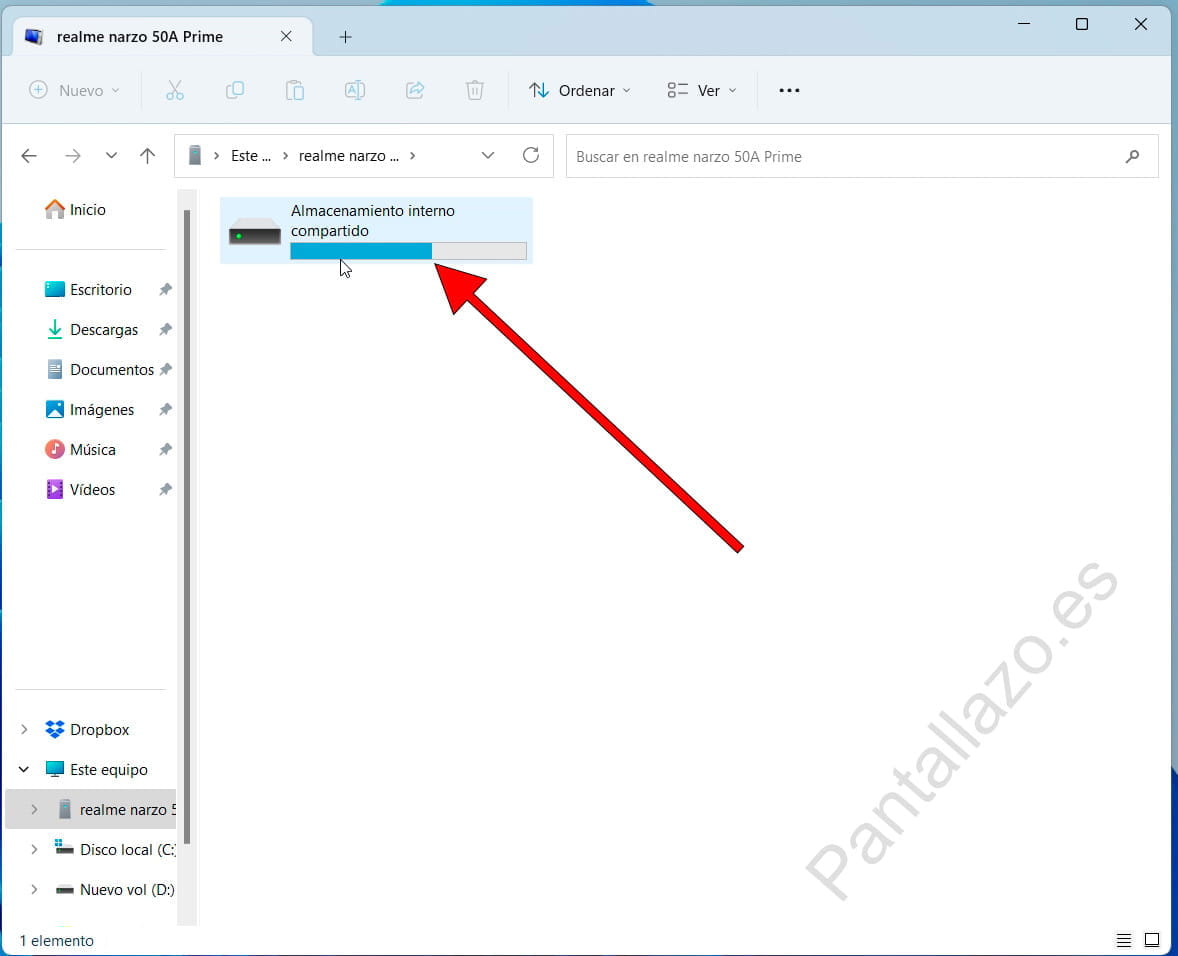
Task: Collapse the Este equipo tree node
Action: [24, 769]
